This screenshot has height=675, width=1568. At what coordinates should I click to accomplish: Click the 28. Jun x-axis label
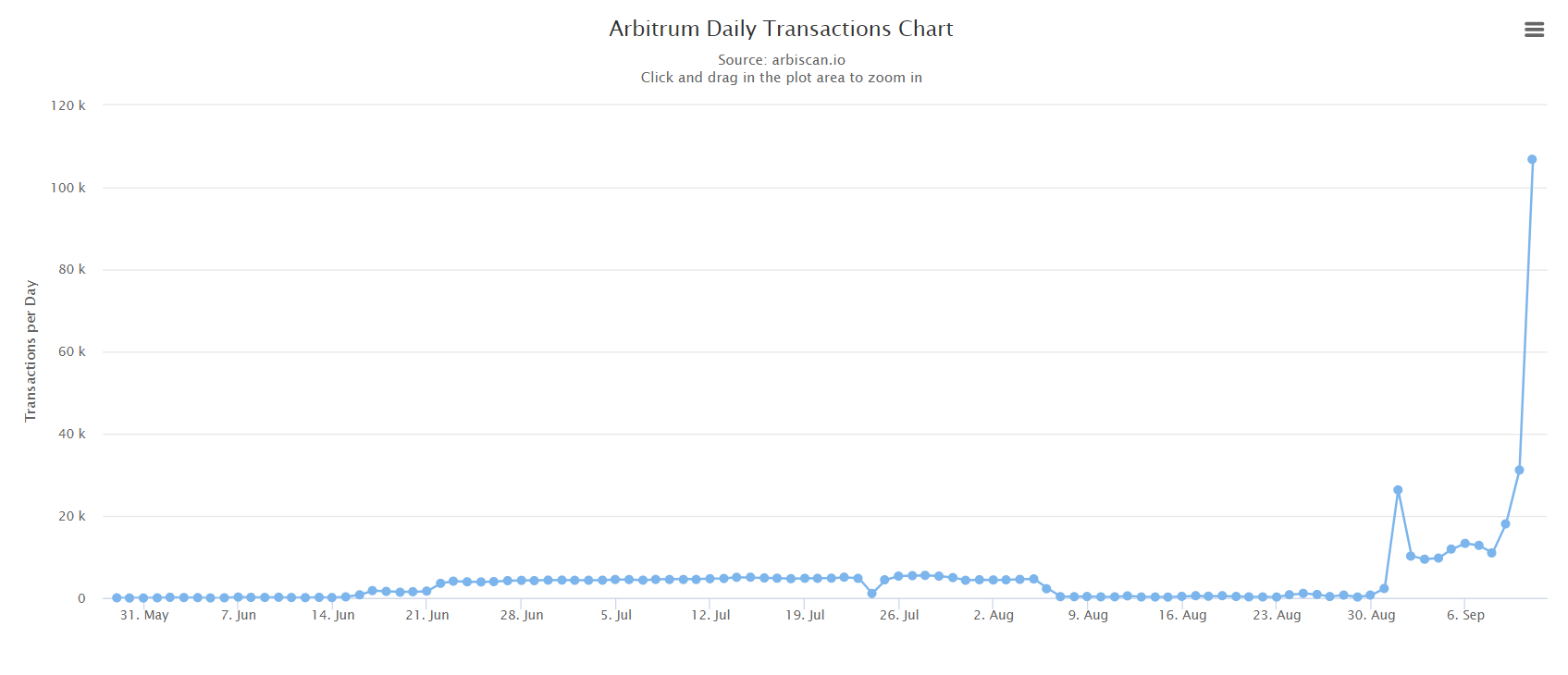tap(522, 615)
